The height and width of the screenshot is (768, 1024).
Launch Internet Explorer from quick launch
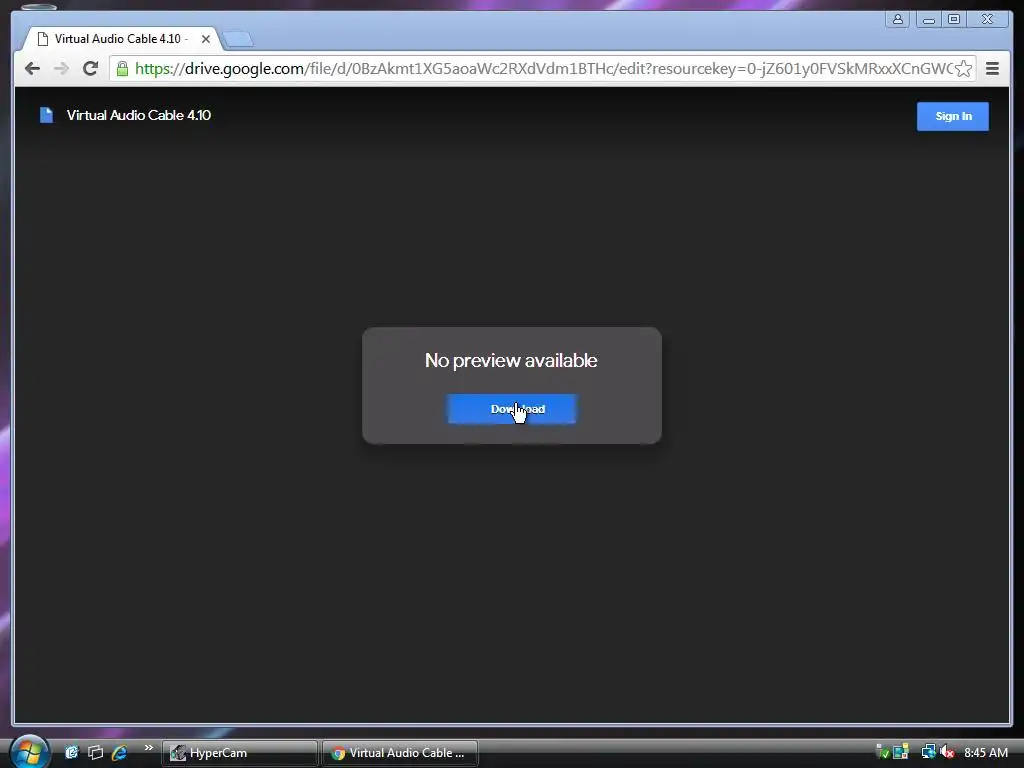point(119,752)
